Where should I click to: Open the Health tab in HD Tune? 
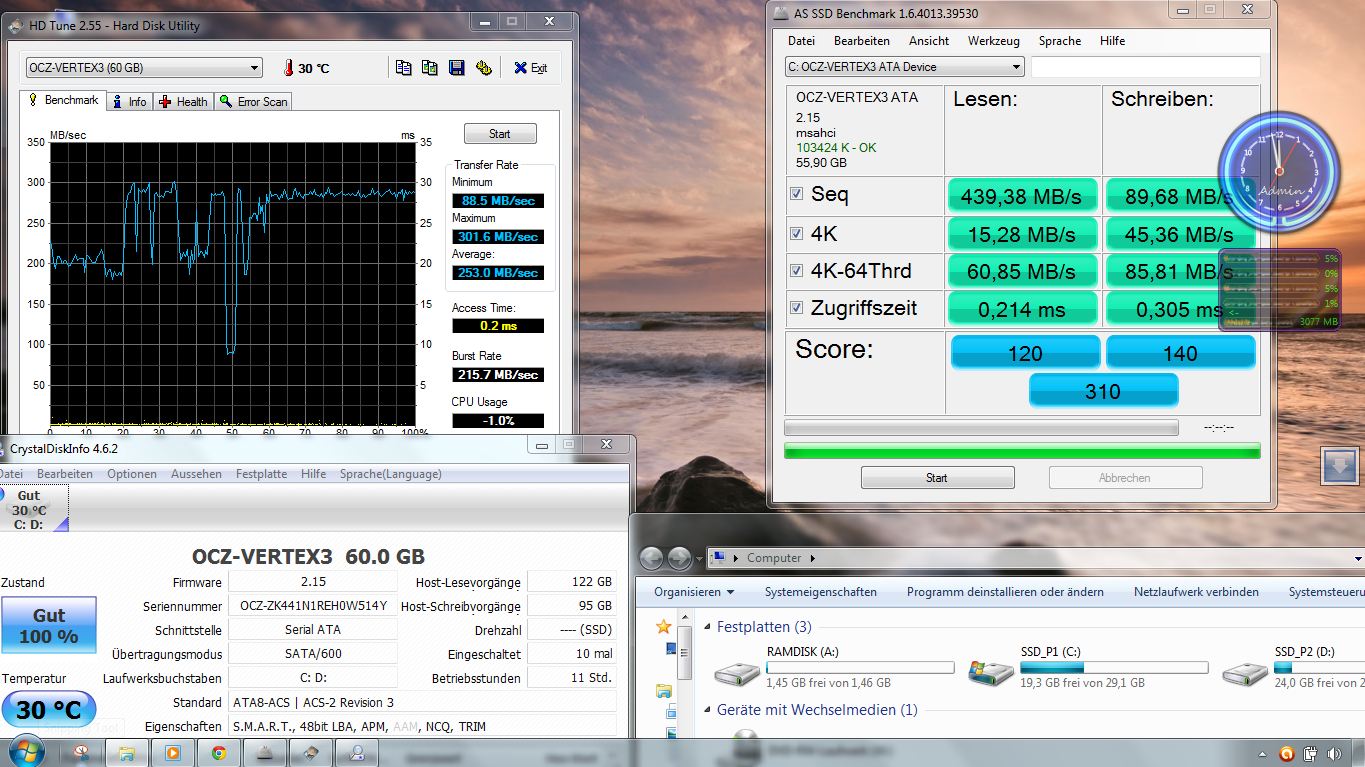pos(183,101)
